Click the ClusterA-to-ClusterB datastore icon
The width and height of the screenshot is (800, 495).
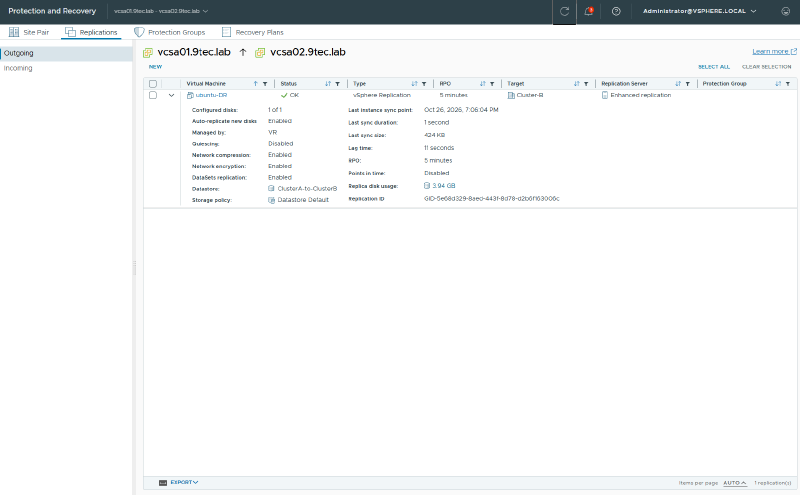[x=271, y=189]
